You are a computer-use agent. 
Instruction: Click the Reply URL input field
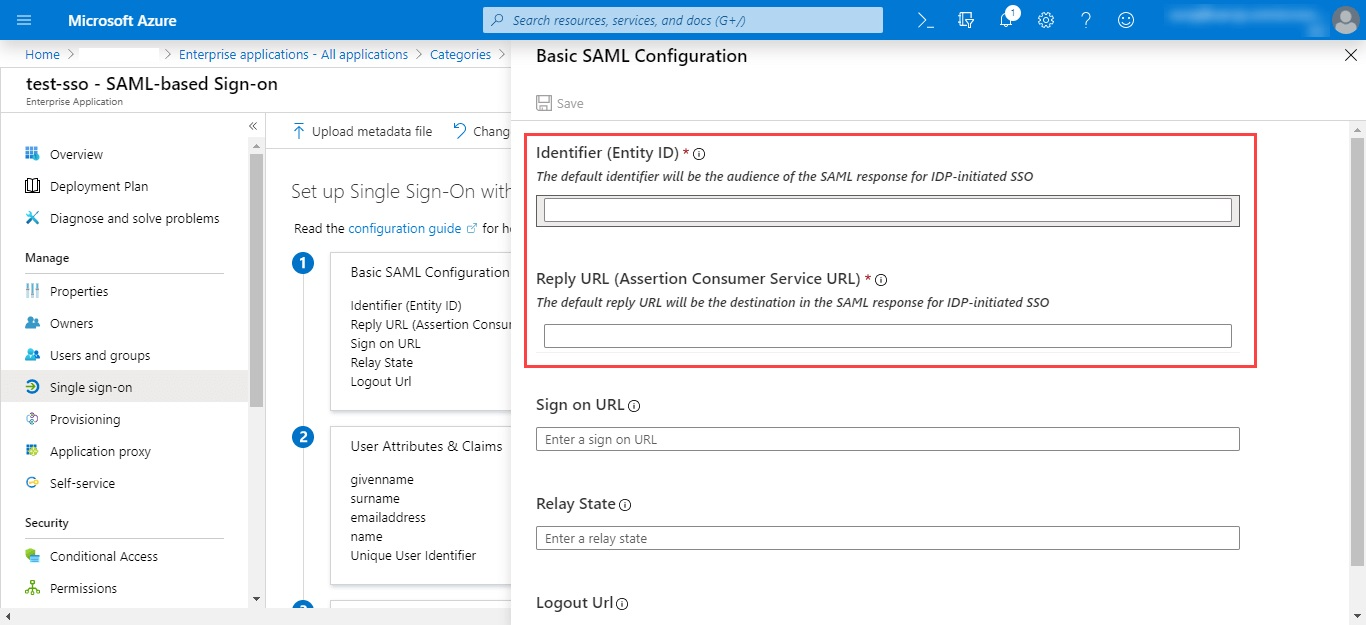pos(888,336)
